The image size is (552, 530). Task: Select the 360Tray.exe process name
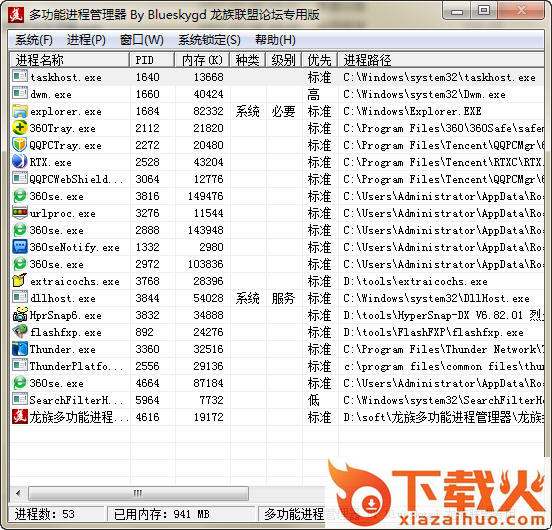tap(63, 128)
